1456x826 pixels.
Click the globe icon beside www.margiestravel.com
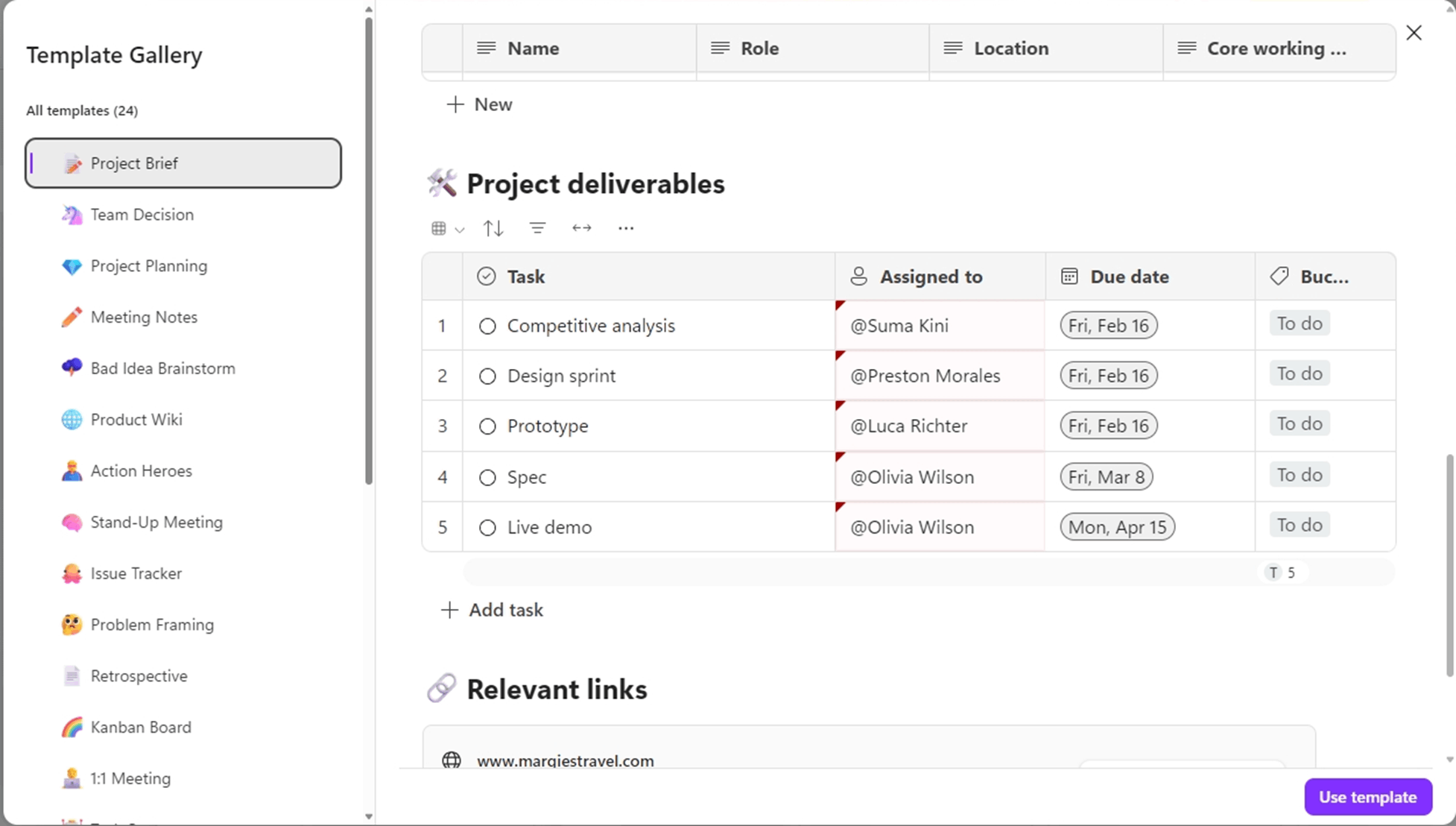[x=452, y=760]
